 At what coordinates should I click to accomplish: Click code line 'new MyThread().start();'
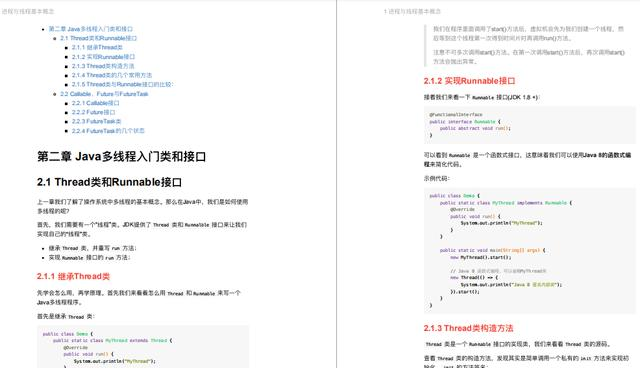point(481,257)
